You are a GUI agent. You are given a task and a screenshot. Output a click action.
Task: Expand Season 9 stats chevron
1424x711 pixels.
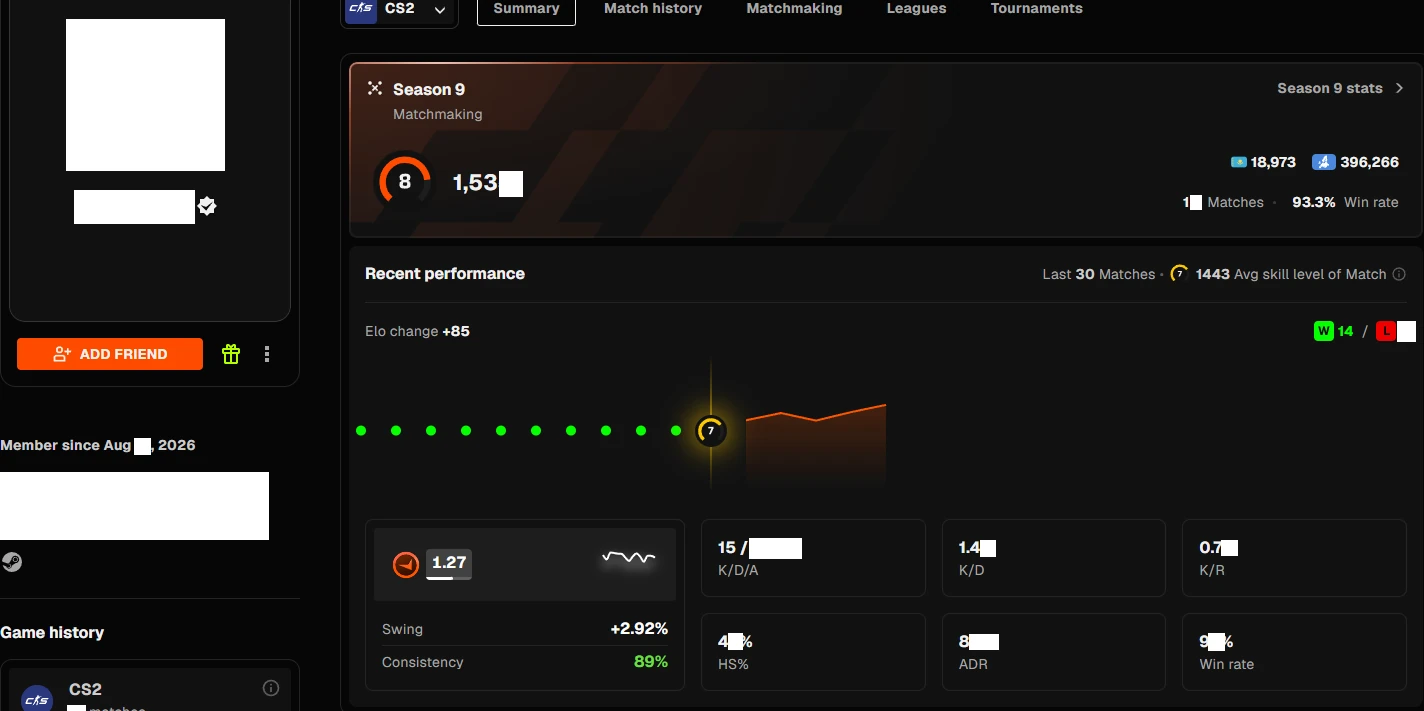coord(1400,88)
